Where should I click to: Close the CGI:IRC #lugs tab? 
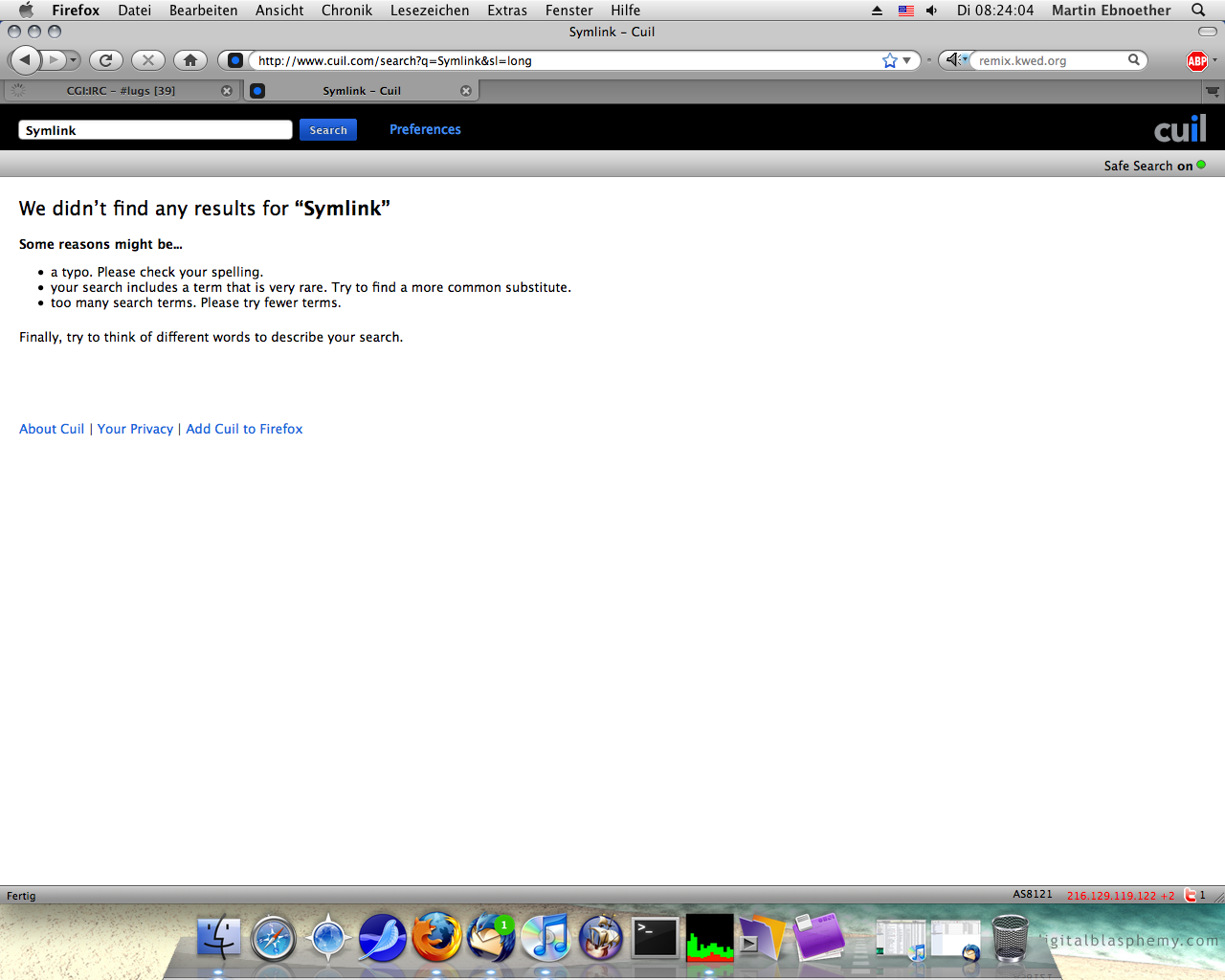pos(227,91)
